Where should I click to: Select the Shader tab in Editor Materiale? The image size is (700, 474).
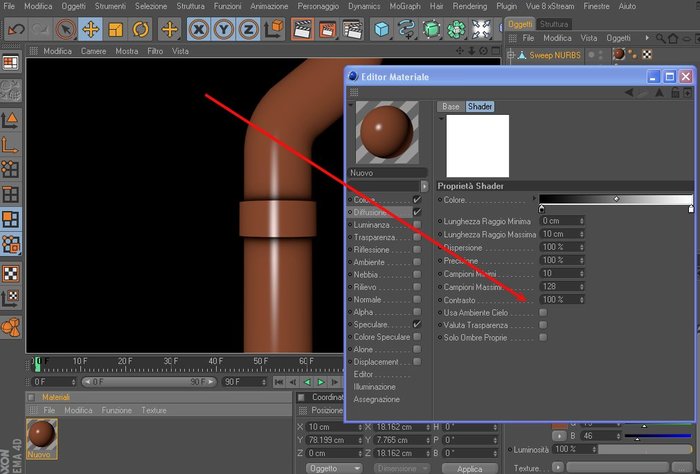(x=480, y=107)
